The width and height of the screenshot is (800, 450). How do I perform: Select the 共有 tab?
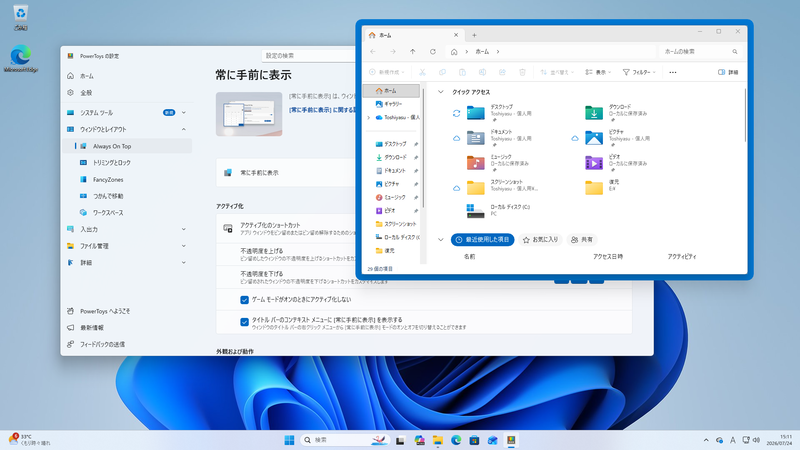pos(582,240)
